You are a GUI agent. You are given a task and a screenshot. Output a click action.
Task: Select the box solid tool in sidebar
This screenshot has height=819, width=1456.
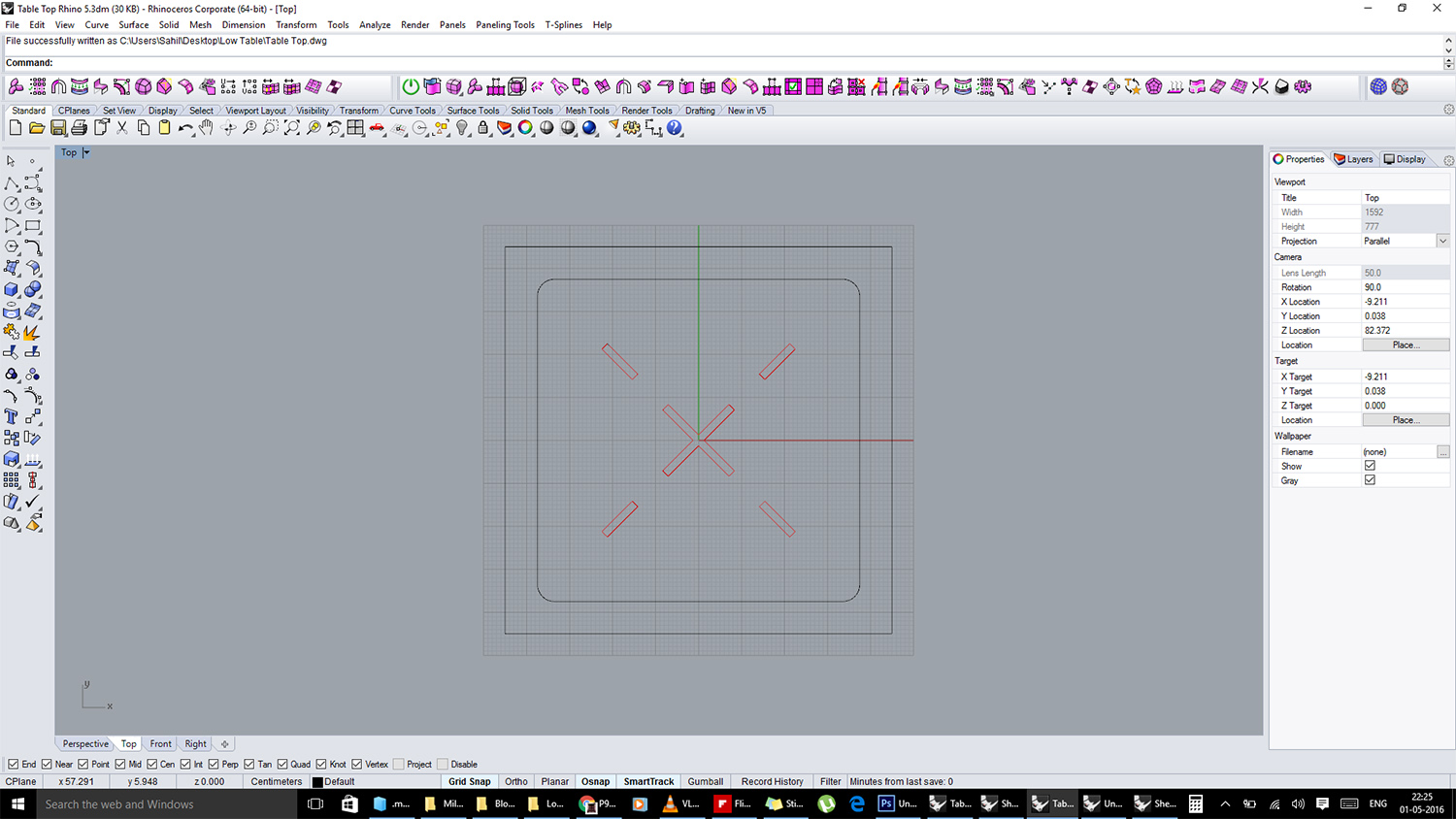(x=12, y=289)
